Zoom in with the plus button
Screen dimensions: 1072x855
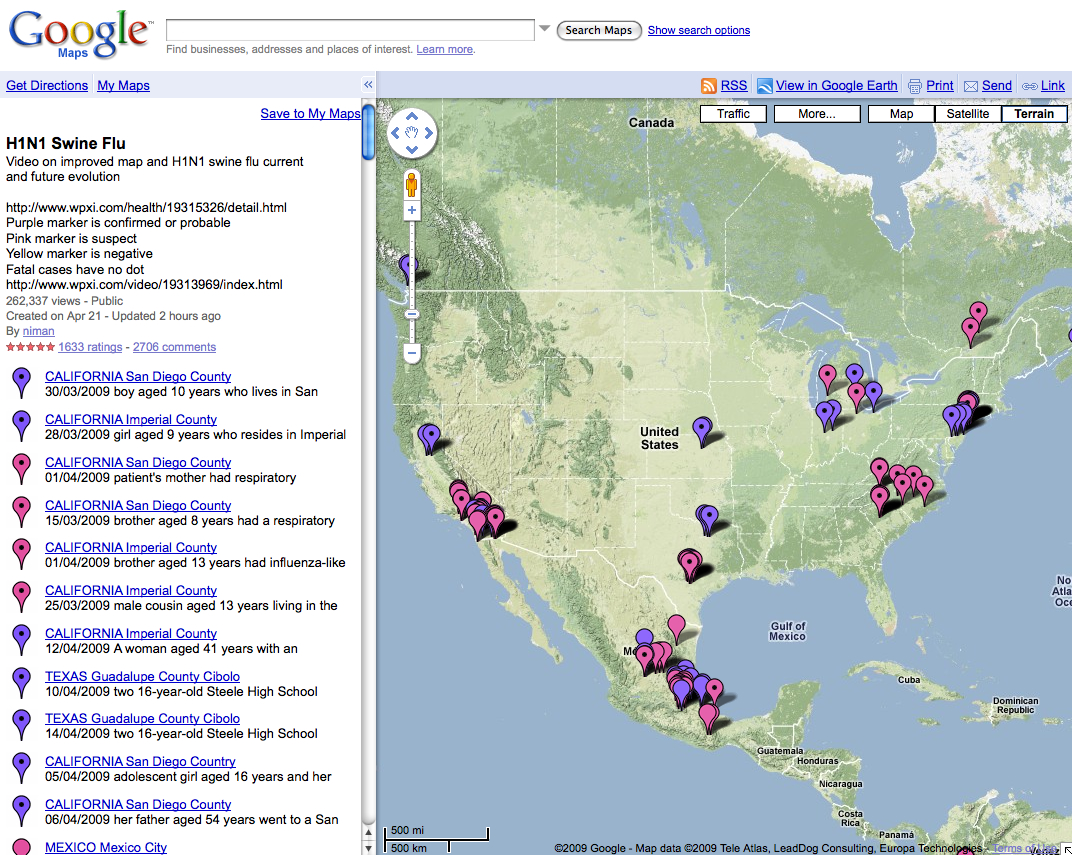[412, 211]
